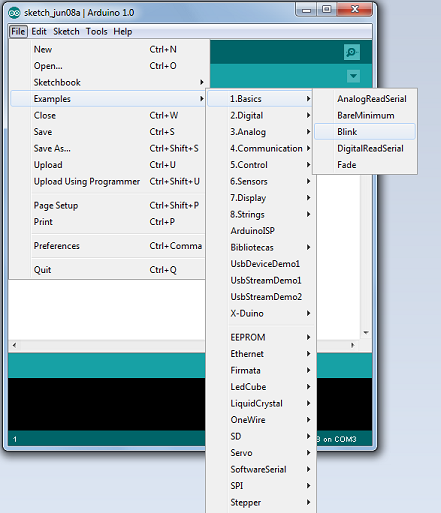
Task: Expand SPI library examples
Action: click(x=260, y=486)
